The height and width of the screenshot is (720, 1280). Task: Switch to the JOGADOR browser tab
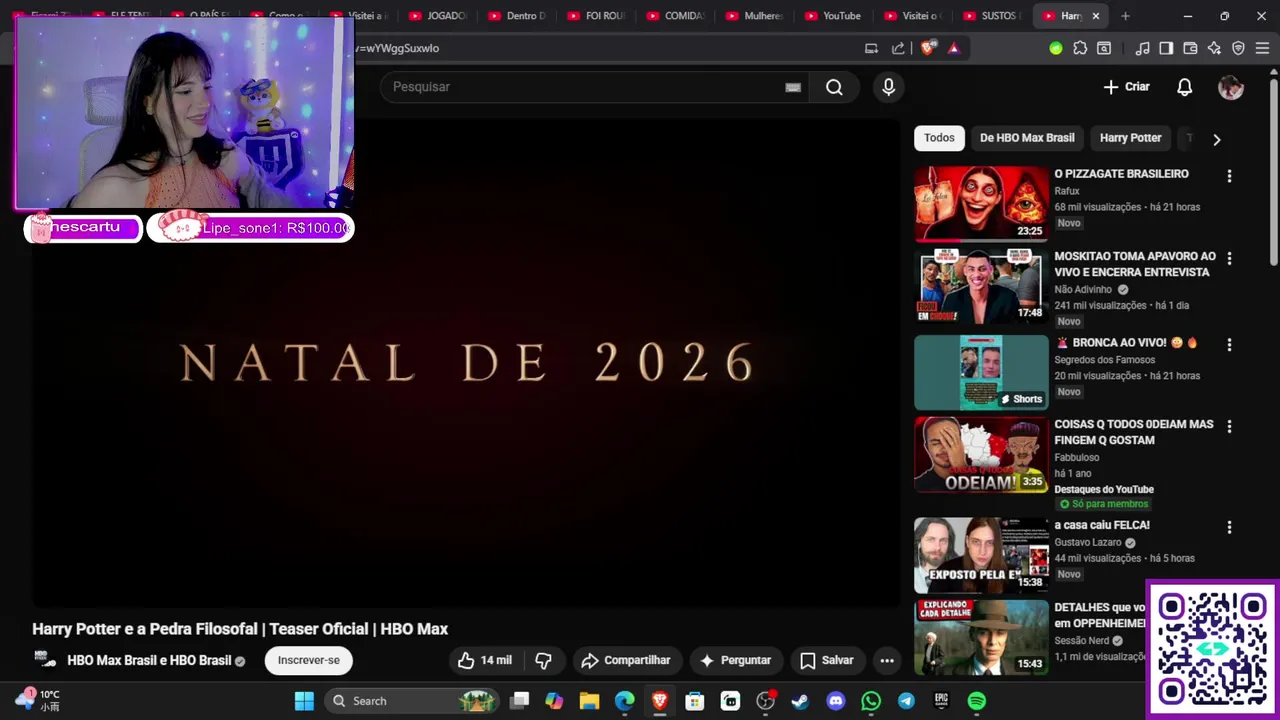coord(438,16)
